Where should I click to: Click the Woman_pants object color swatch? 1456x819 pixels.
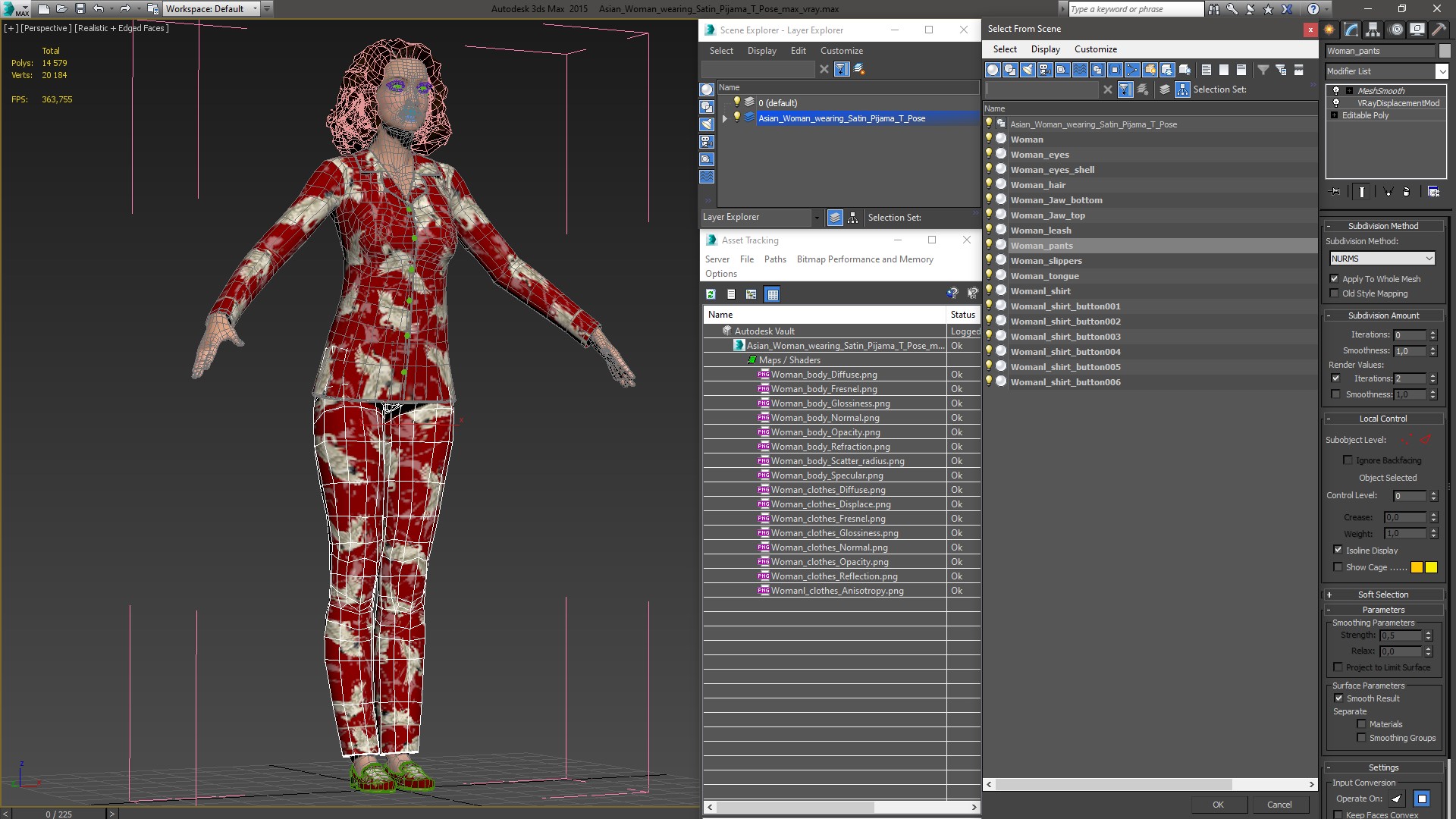point(1444,51)
